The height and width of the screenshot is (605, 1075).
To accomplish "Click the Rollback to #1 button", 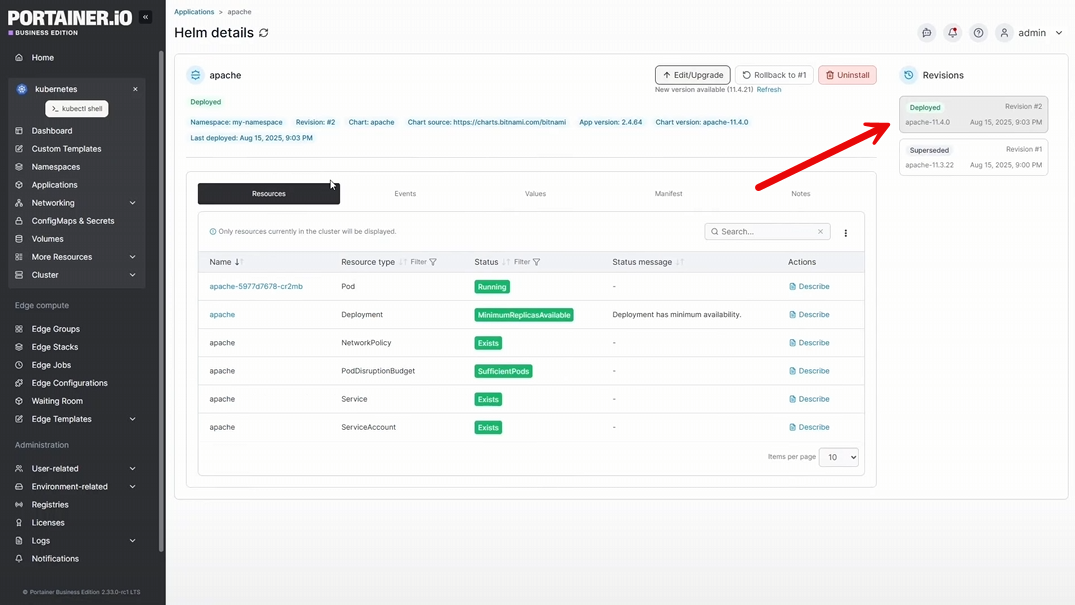I will (774, 75).
